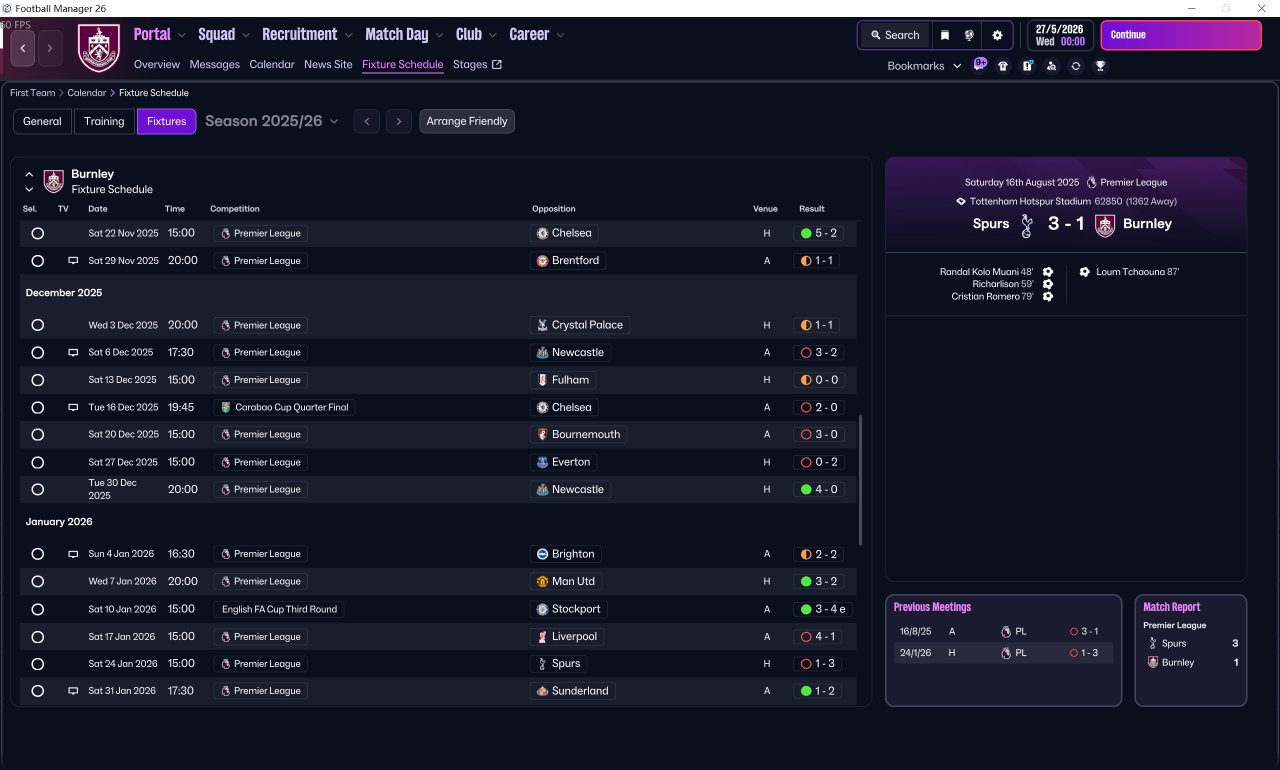Select the radio for the Fulham fixture
The image size is (1280, 770).
click(x=37, y=380)
